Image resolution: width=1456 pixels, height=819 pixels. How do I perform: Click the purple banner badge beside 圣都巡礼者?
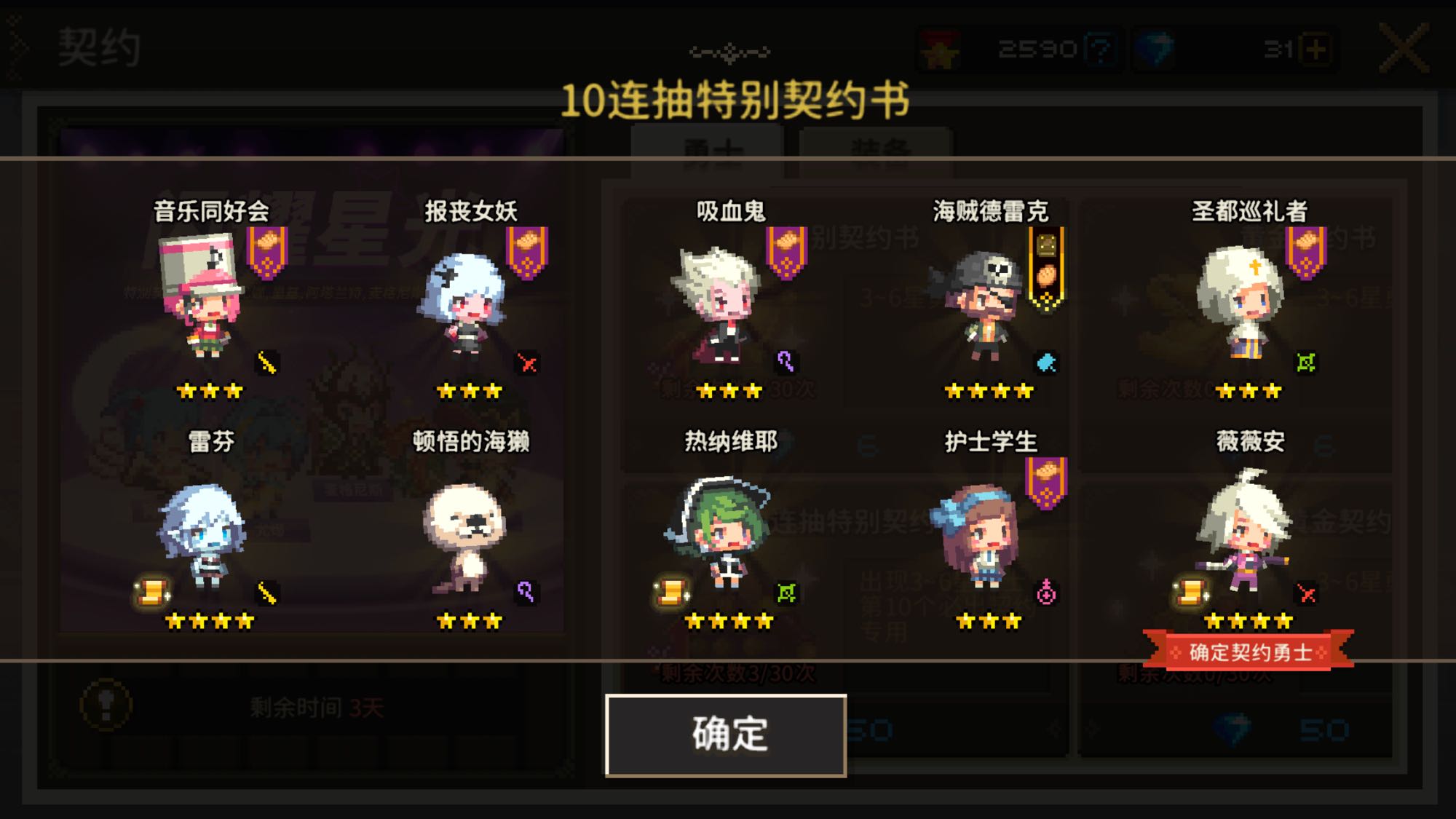click(x=1306, y=253)
